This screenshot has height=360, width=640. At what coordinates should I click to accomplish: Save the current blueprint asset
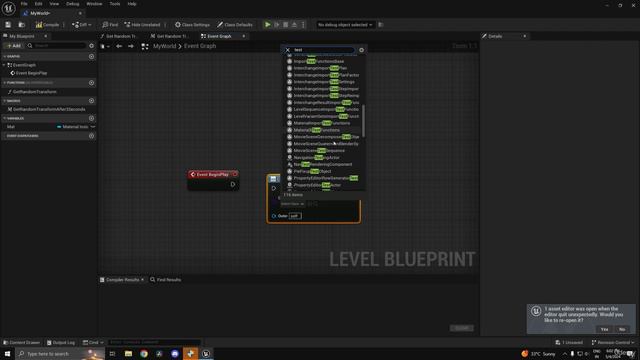tap(8, 25)
